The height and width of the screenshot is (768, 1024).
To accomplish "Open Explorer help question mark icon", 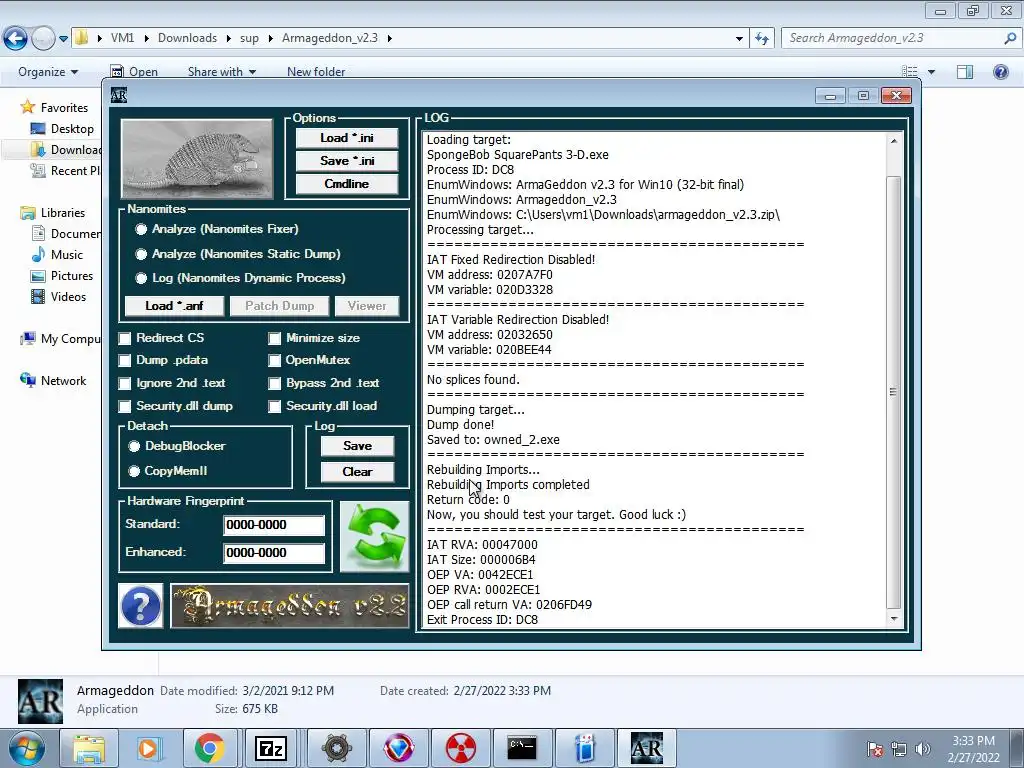I will pyautogui.click(x=1000, y=72).
